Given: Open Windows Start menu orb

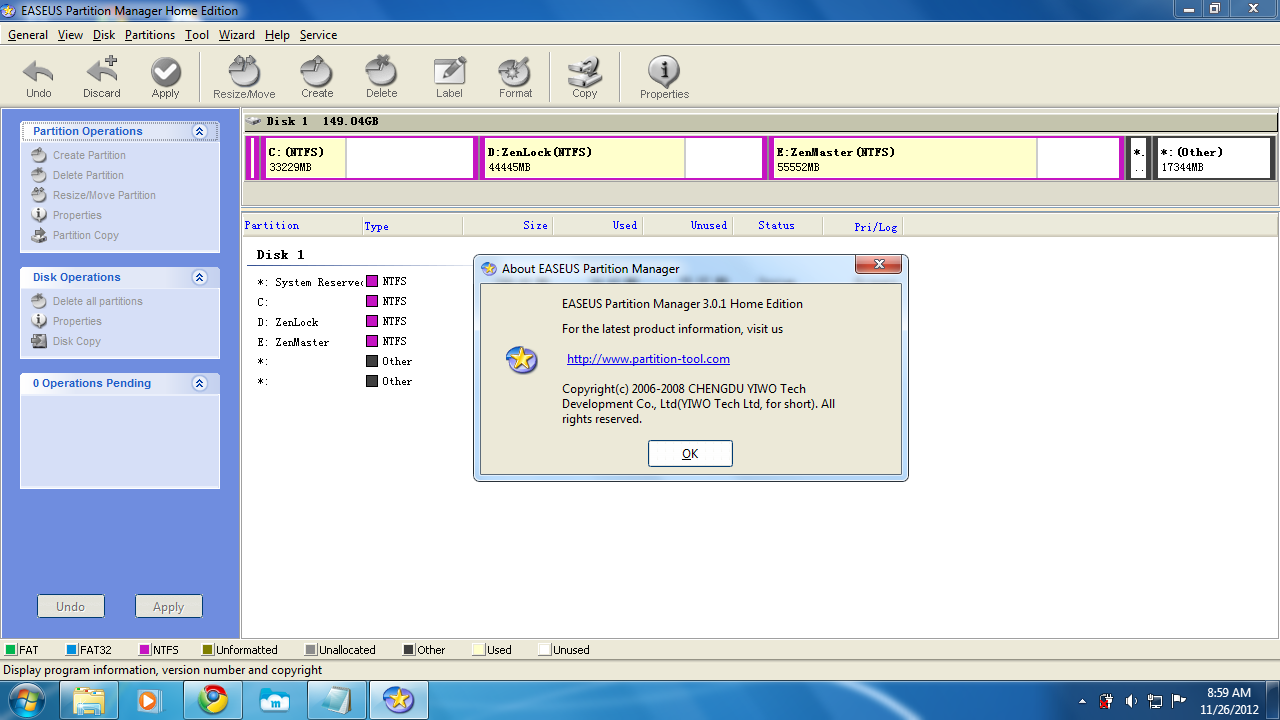Looking at the screenshot, I should 27,700.
